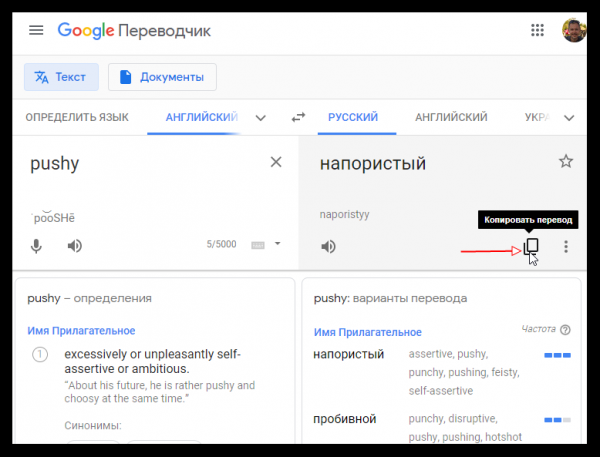The height and width of the screenshot is (457, 600).
Task: Switch to Документы mode
Action: [162, 76]
